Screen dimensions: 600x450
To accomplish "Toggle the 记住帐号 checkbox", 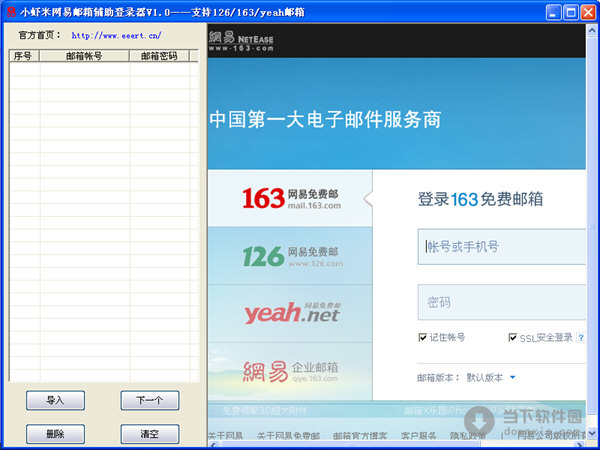I will point(423,338).
